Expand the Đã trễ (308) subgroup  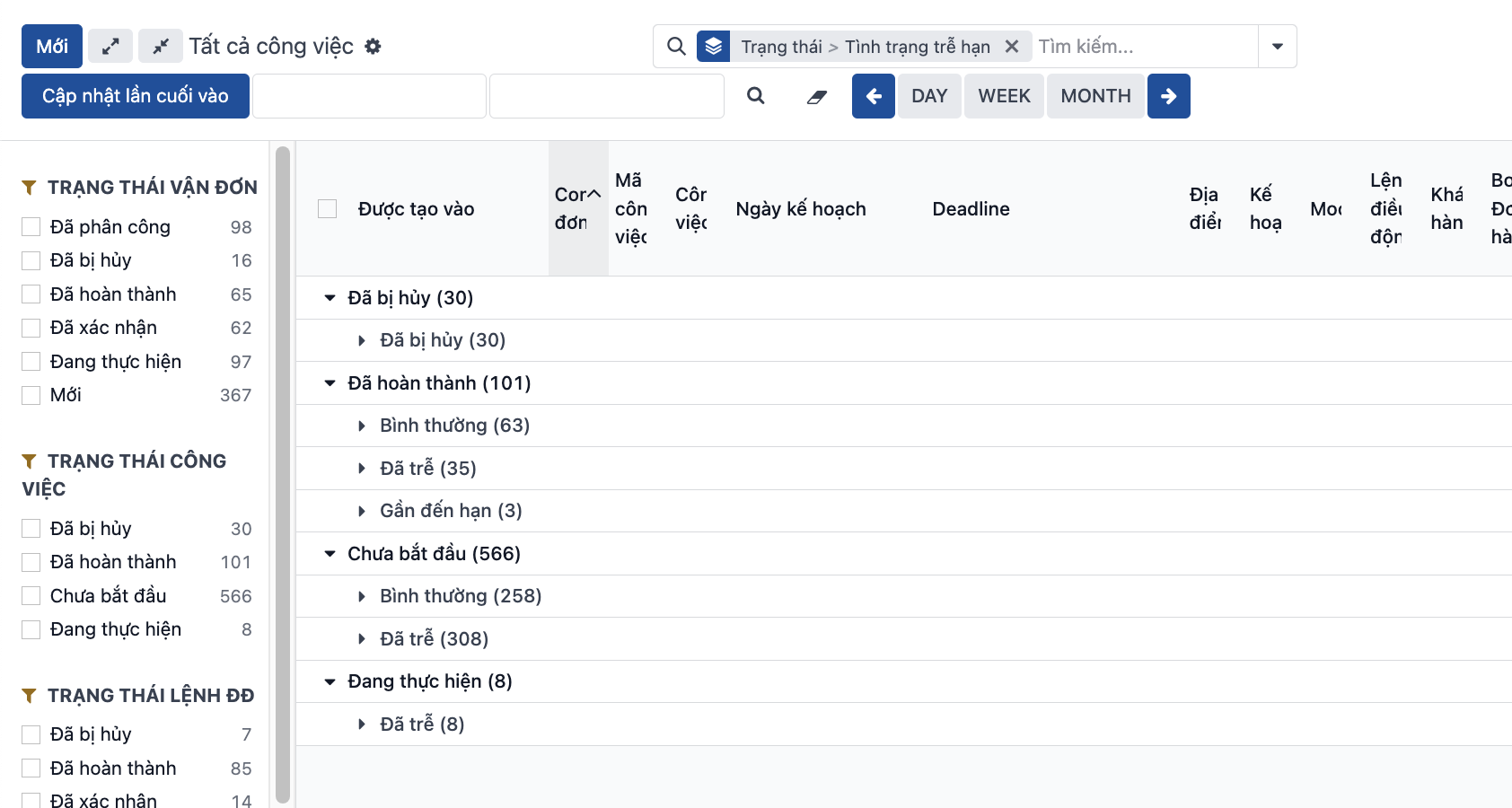point(362,639)
